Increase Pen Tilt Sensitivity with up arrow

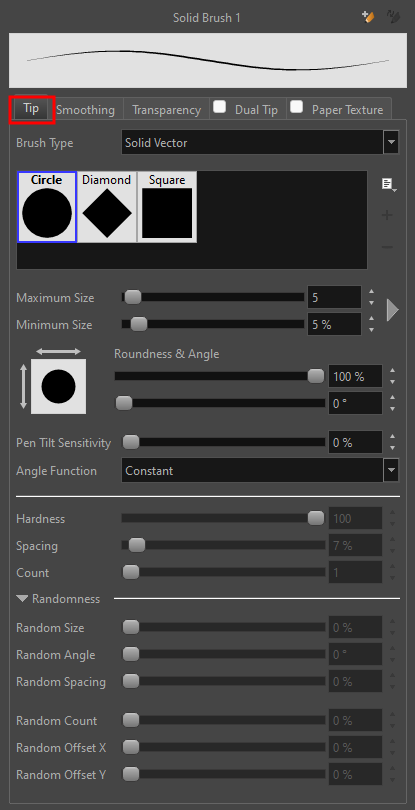393,437
